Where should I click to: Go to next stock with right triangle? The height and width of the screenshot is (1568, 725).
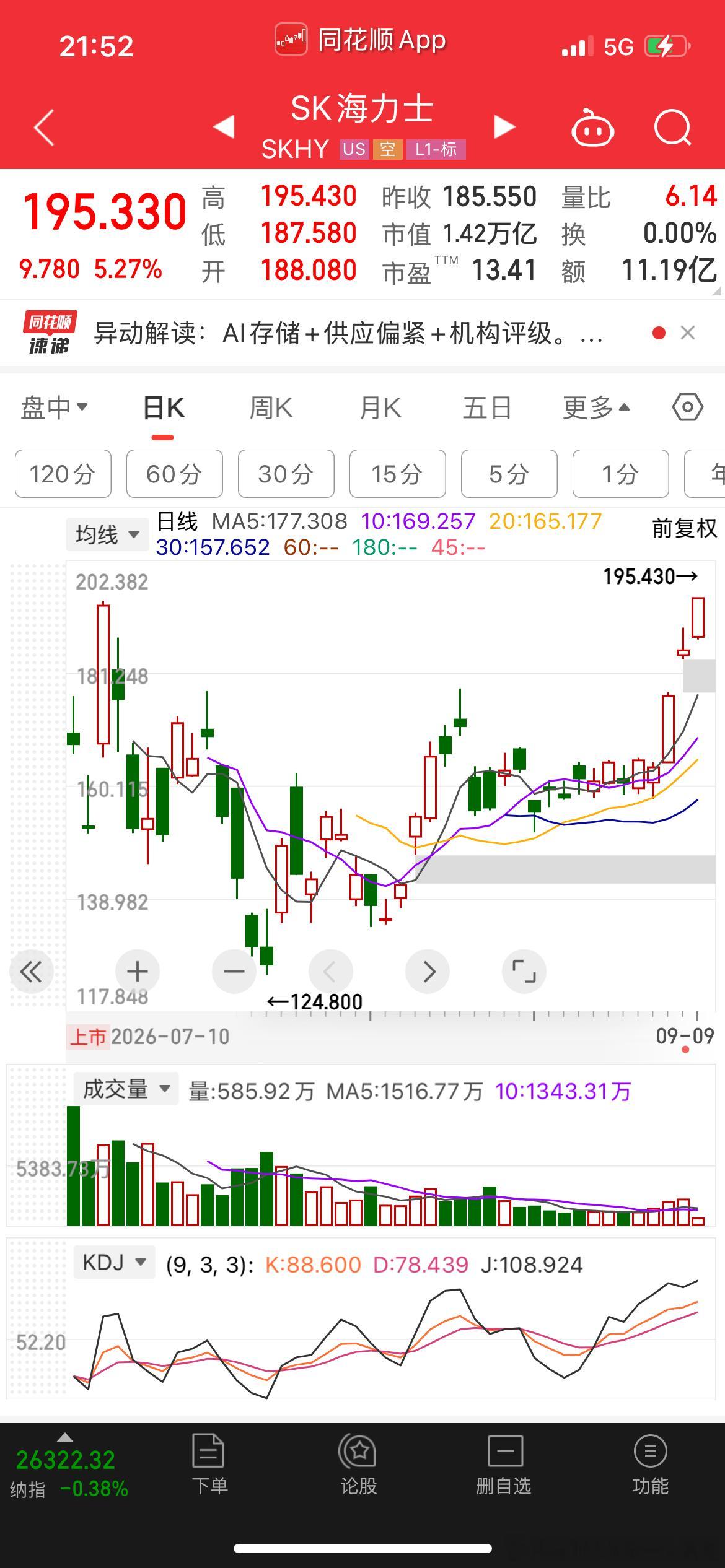[504, 126]
